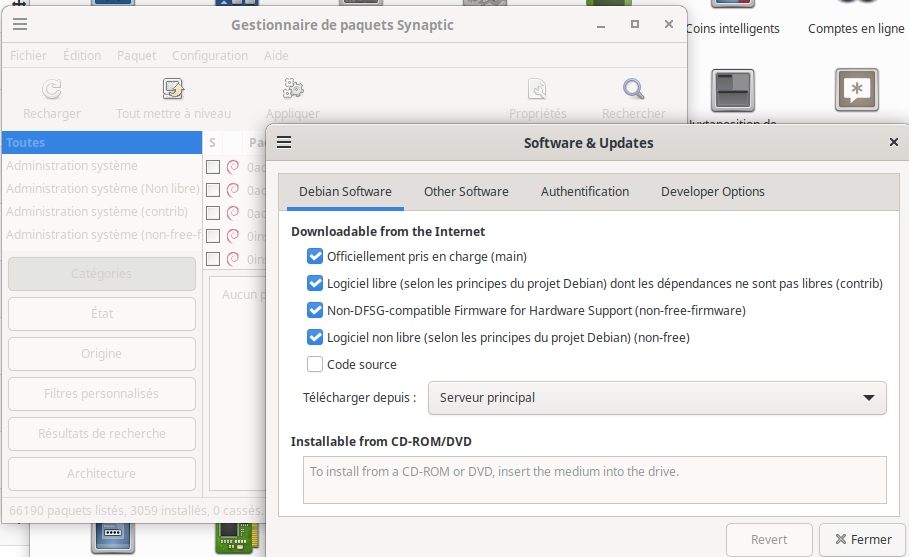
Task: Switch to the Other Software tab
Action: click(x=466, y=191)
